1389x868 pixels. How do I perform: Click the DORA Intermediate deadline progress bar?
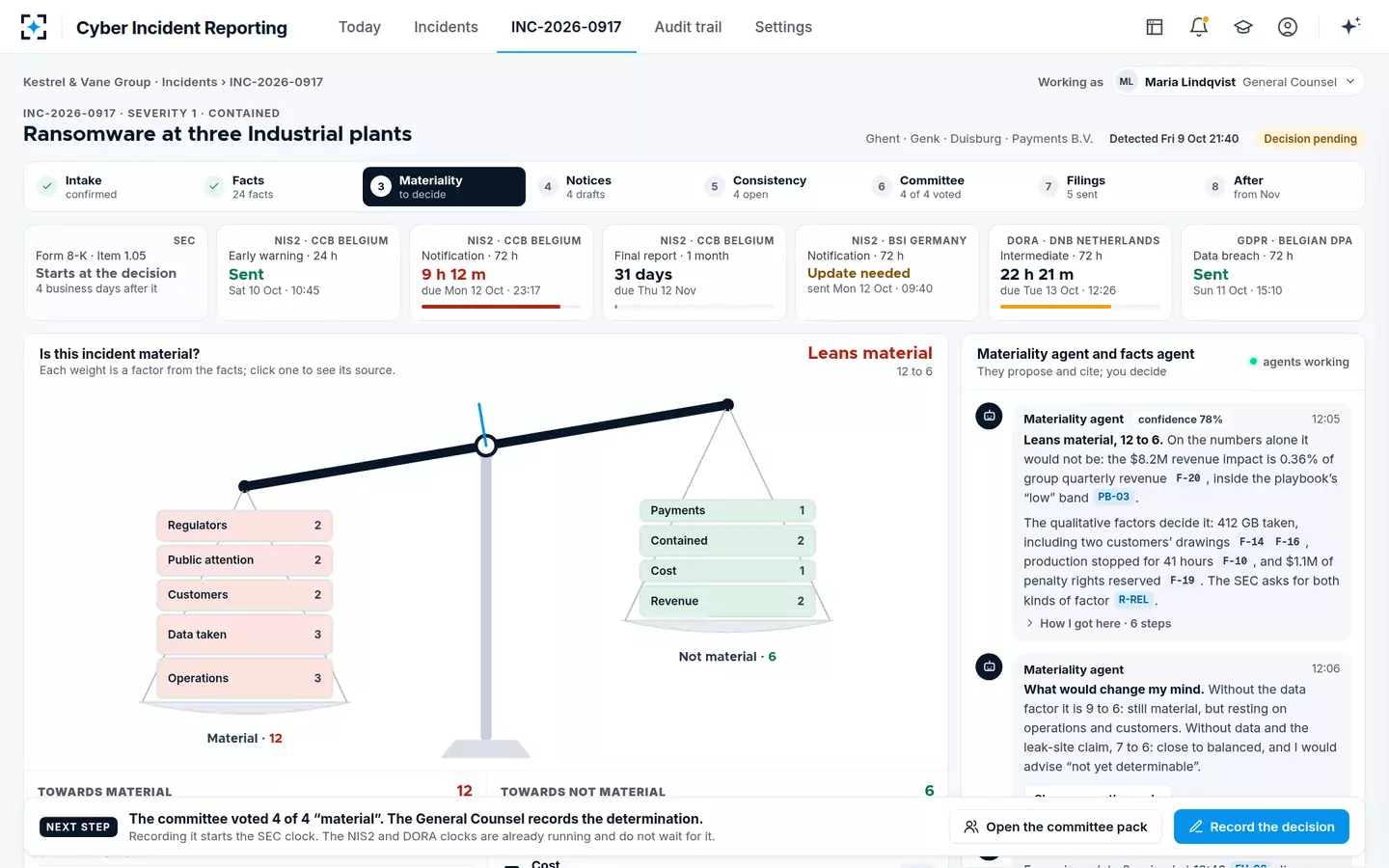pos(1079,307)
